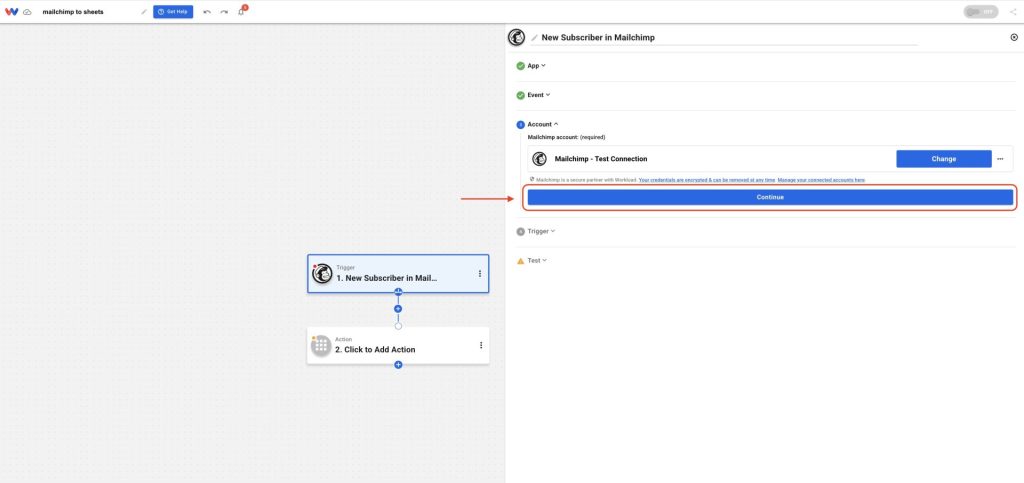Click the warning triangle beside Test
This screenshot has width=1024, height=483.
520,261
